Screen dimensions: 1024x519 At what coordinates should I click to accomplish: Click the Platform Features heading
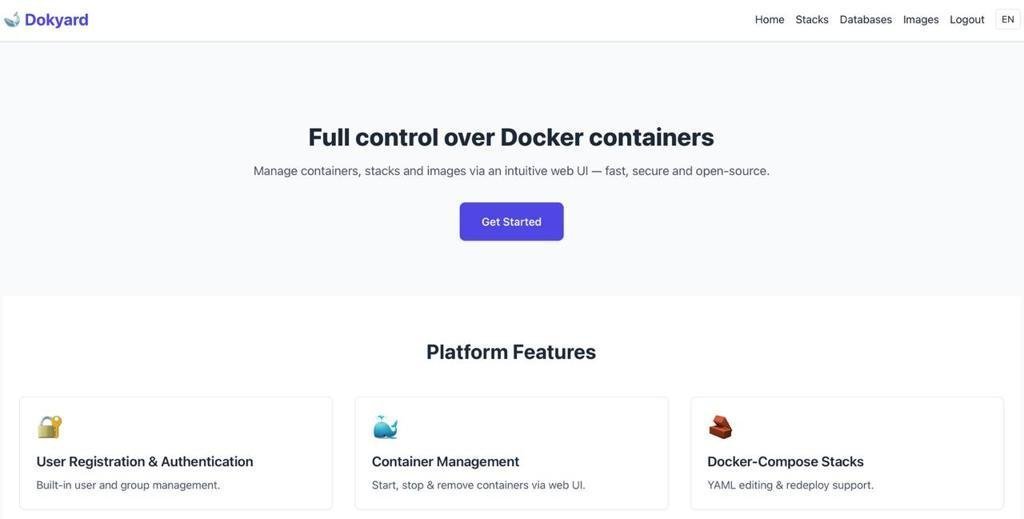pyautogui.click(x=511, y=352)
